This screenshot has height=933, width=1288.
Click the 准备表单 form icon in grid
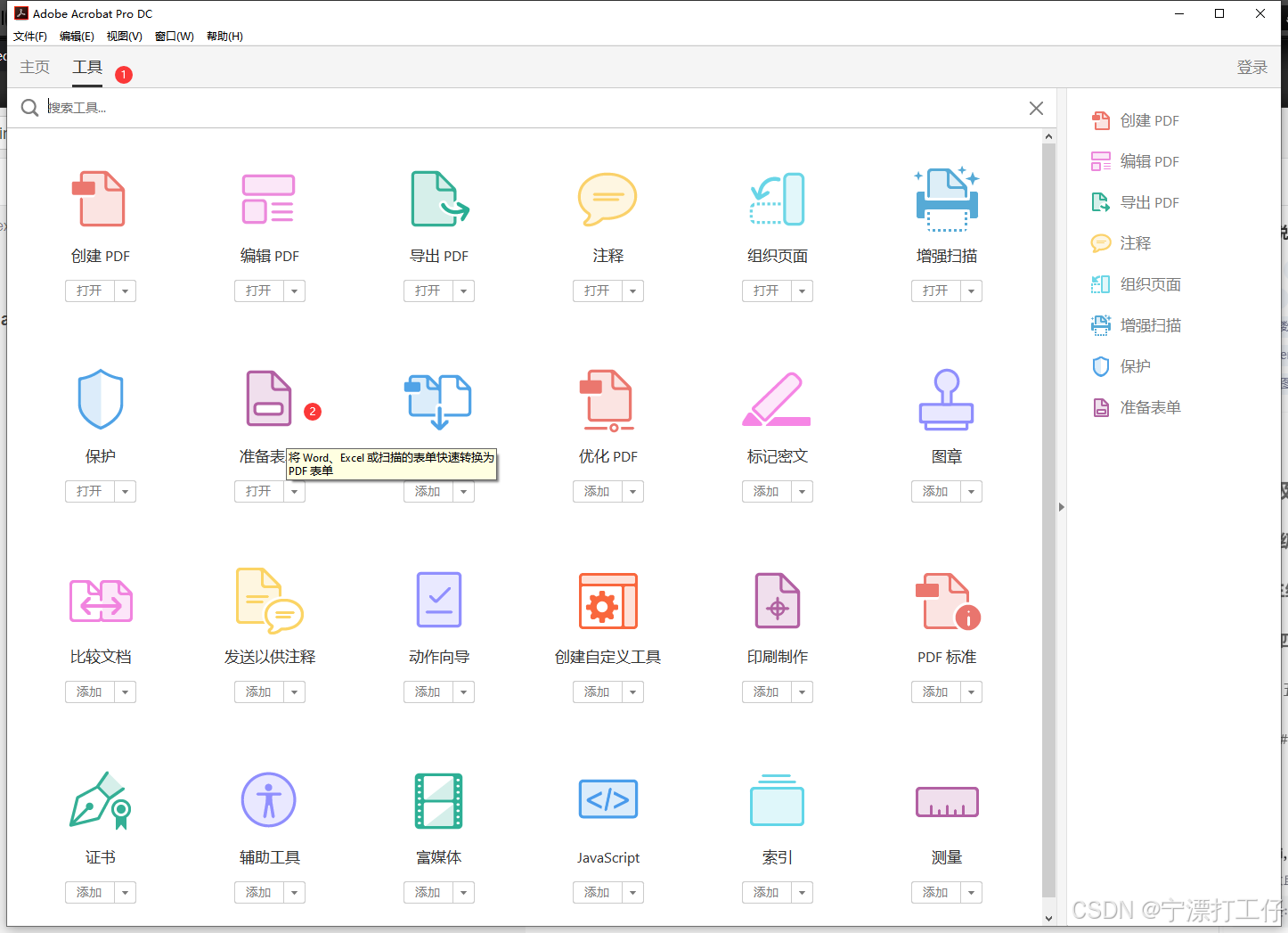(x=269, y=398)
